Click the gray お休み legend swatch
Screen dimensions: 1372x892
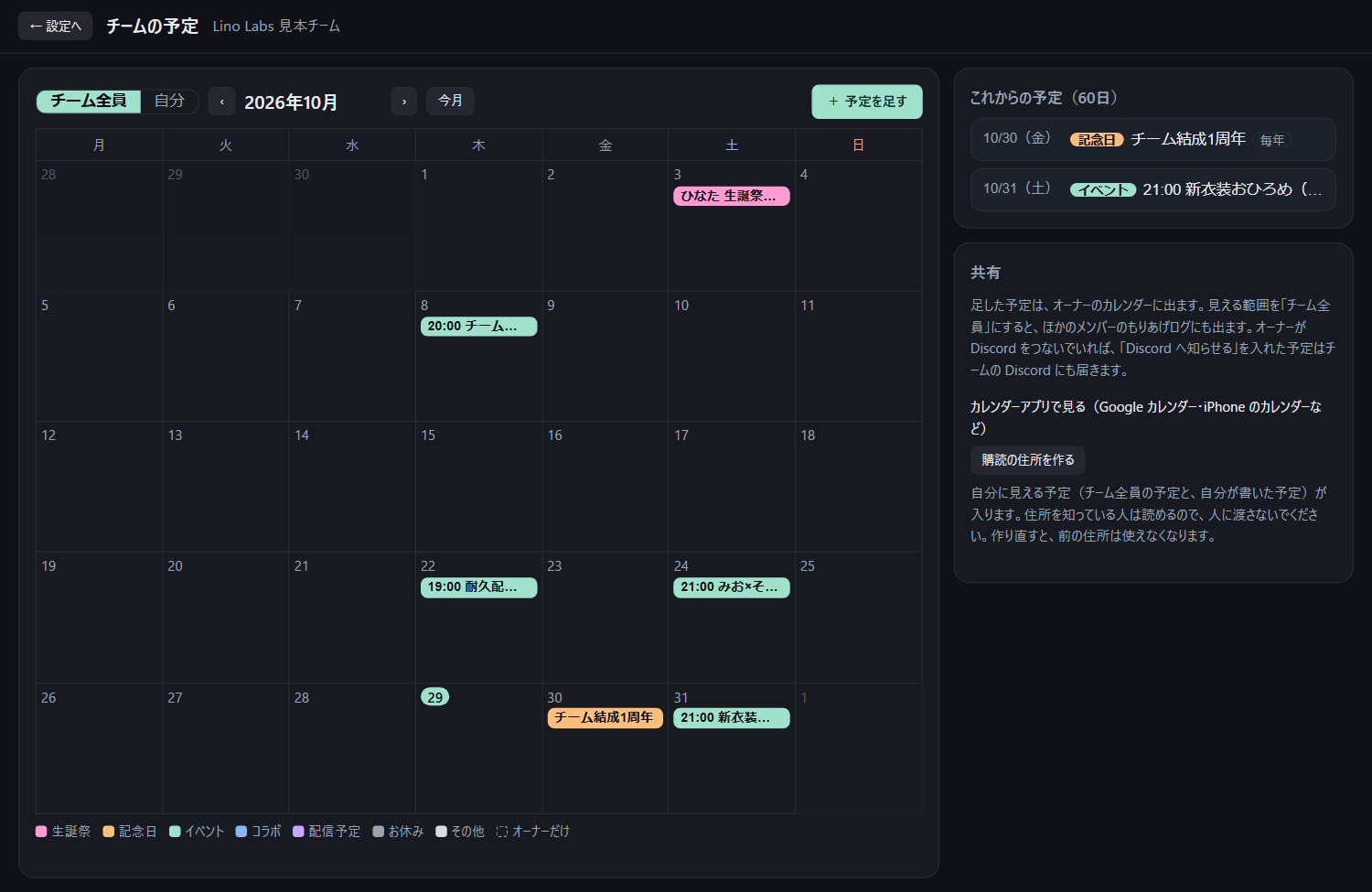tap(379, 832)
